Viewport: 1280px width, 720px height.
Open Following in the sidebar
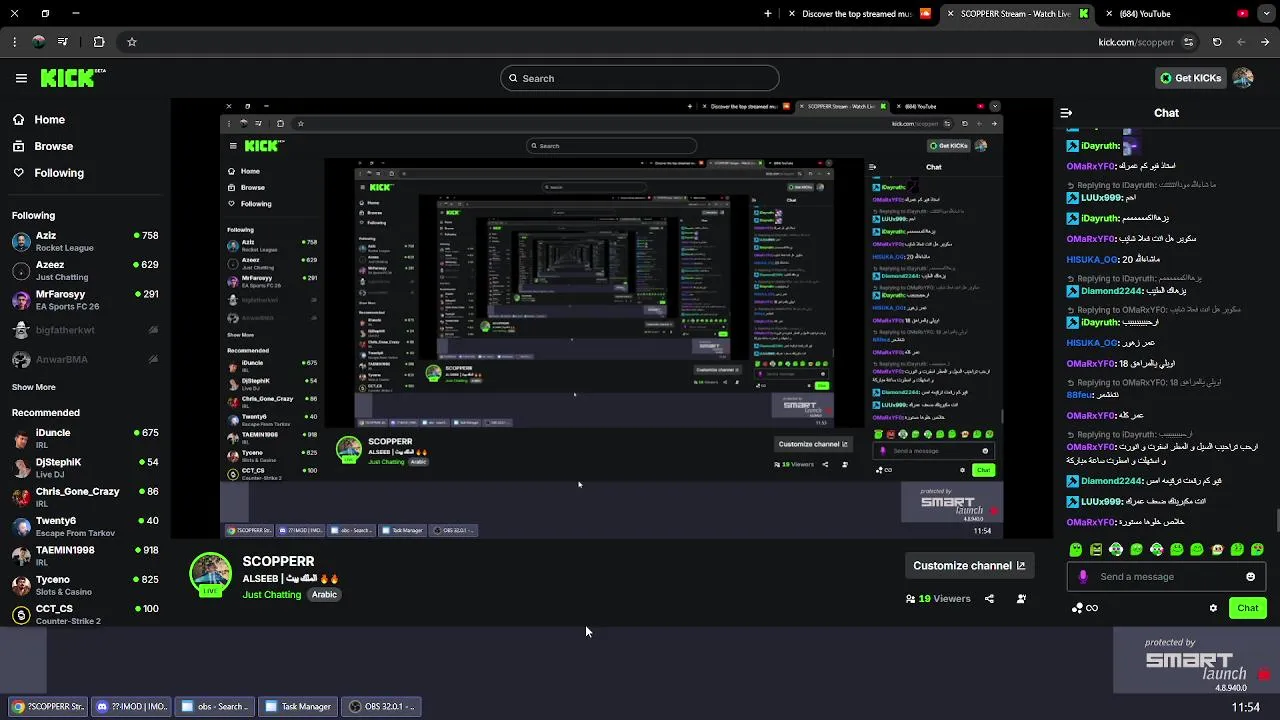pos(48,173)
